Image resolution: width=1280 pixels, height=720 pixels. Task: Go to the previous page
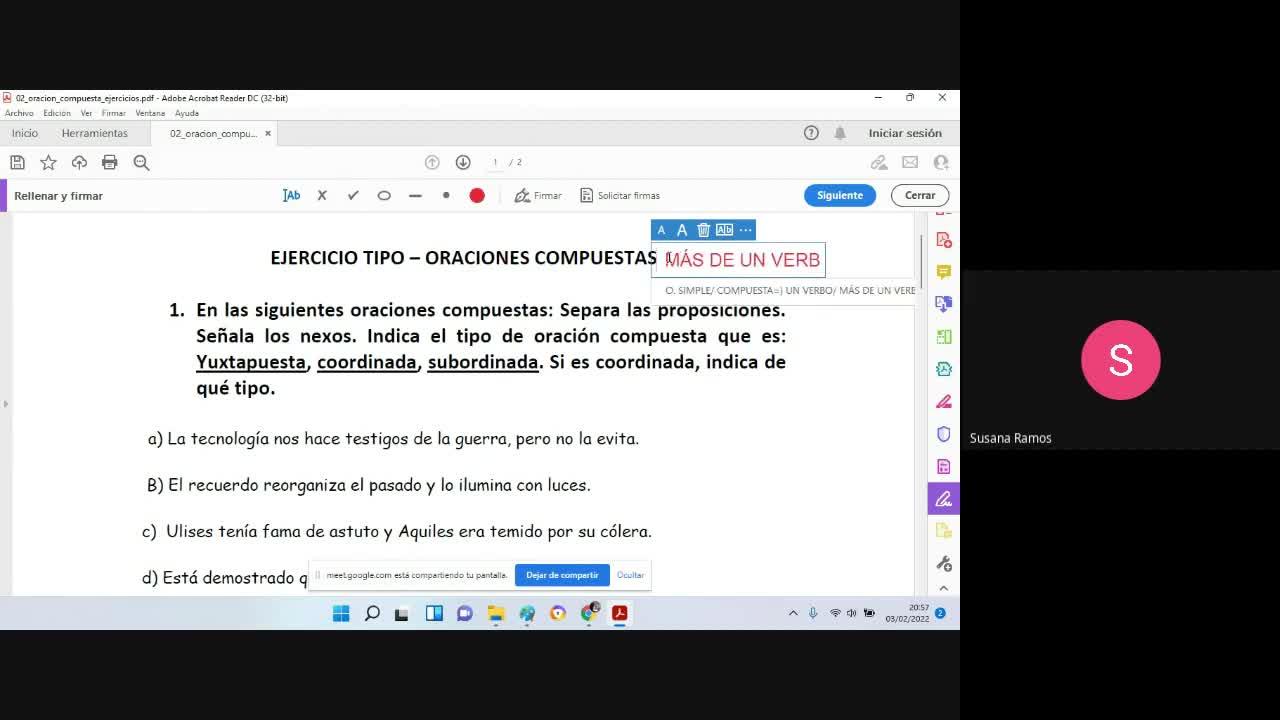432,162
